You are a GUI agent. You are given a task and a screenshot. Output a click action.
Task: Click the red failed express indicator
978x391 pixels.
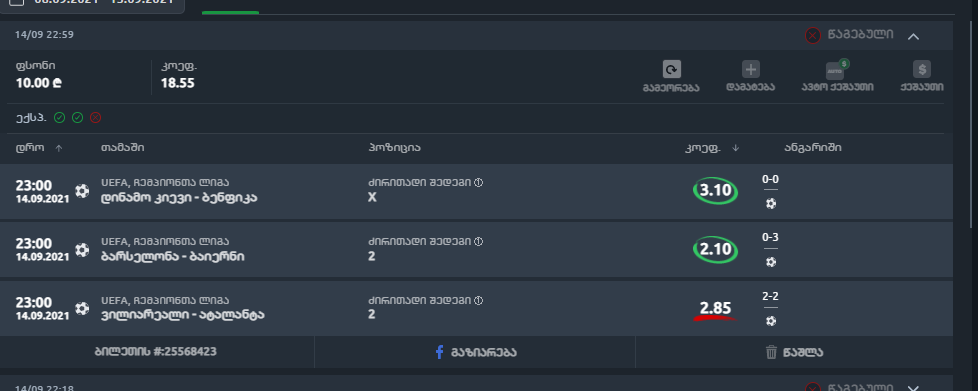[x=95, y=118]
